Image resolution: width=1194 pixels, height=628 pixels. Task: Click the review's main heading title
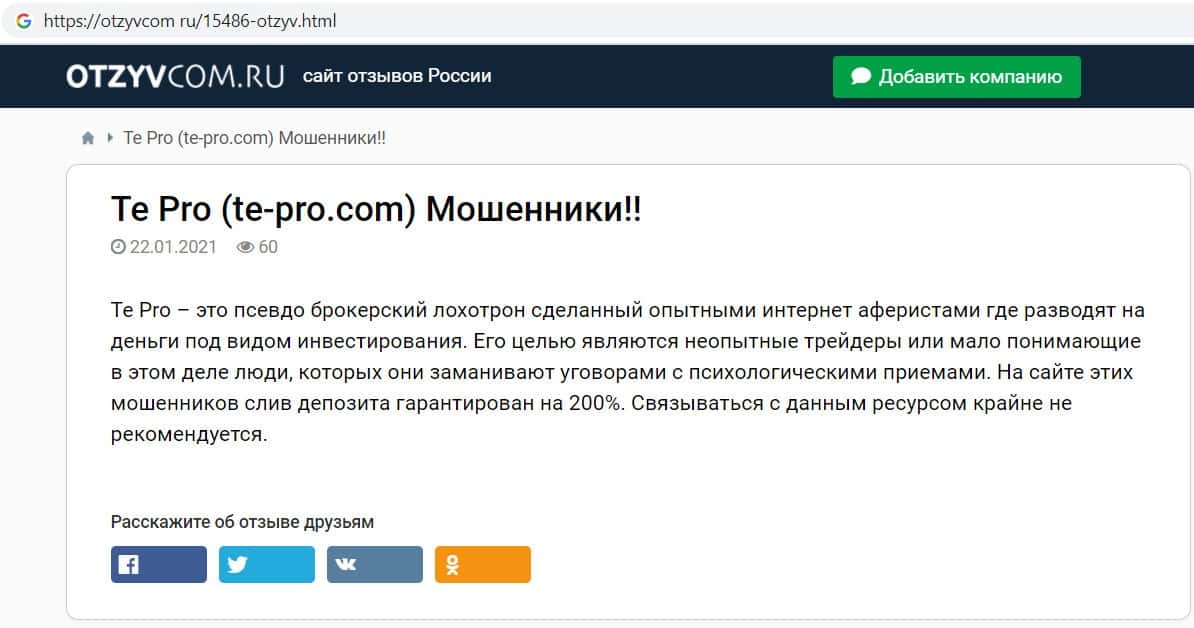pos(376,210)
